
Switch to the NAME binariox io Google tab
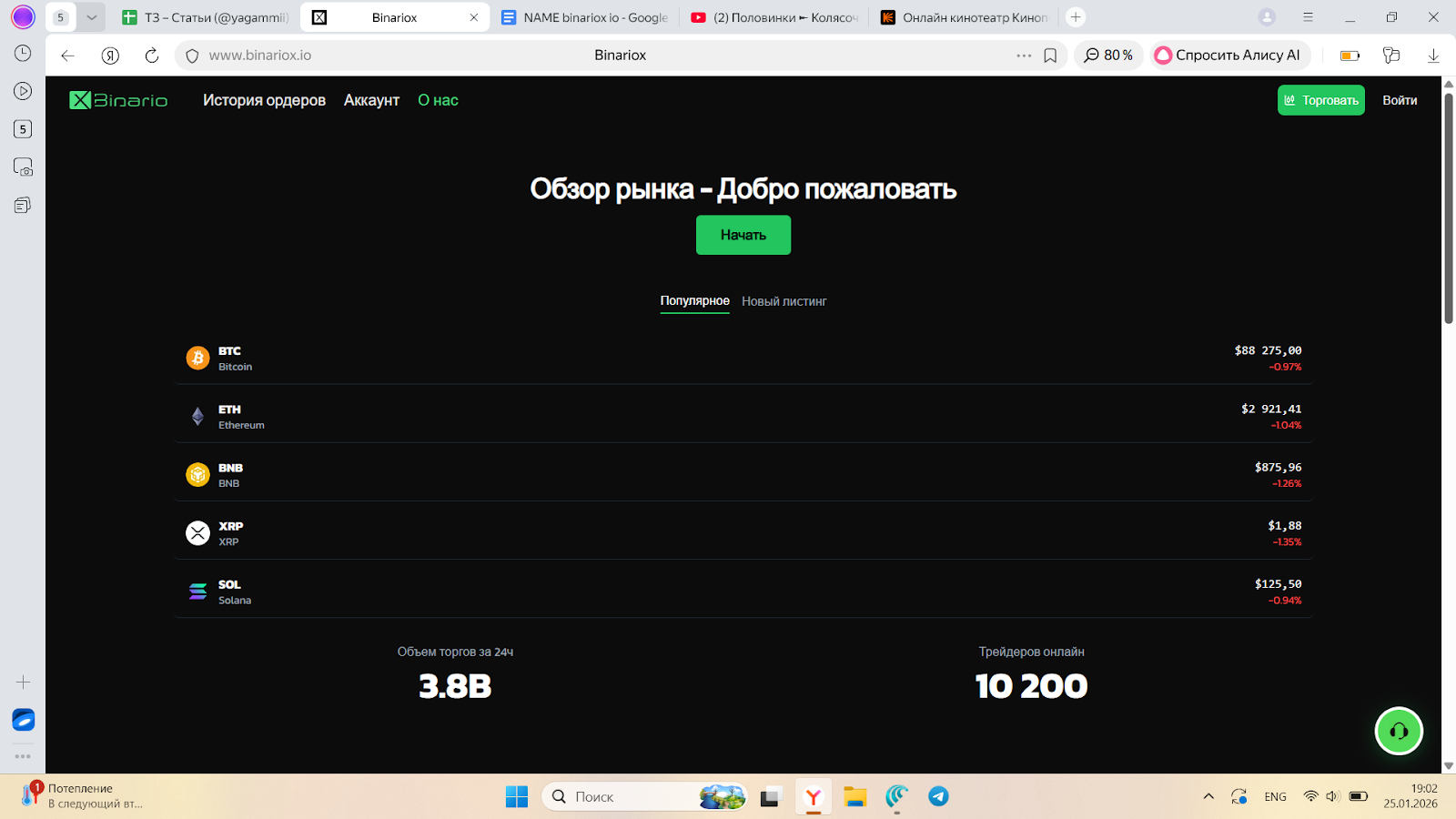(x=585, y=17)
